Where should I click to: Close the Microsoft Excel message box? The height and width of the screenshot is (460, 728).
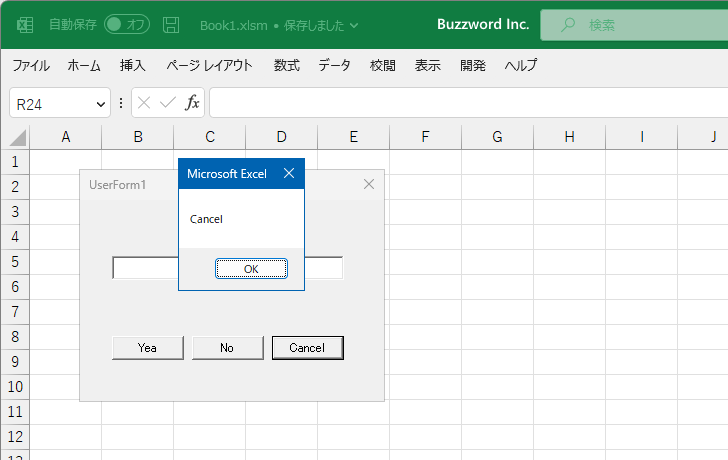click(x=289, y=173)
